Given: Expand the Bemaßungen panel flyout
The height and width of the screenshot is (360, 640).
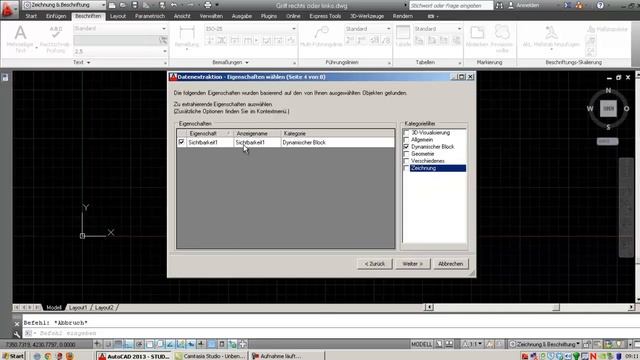Looking at the screenshot, I should point(231,62).
